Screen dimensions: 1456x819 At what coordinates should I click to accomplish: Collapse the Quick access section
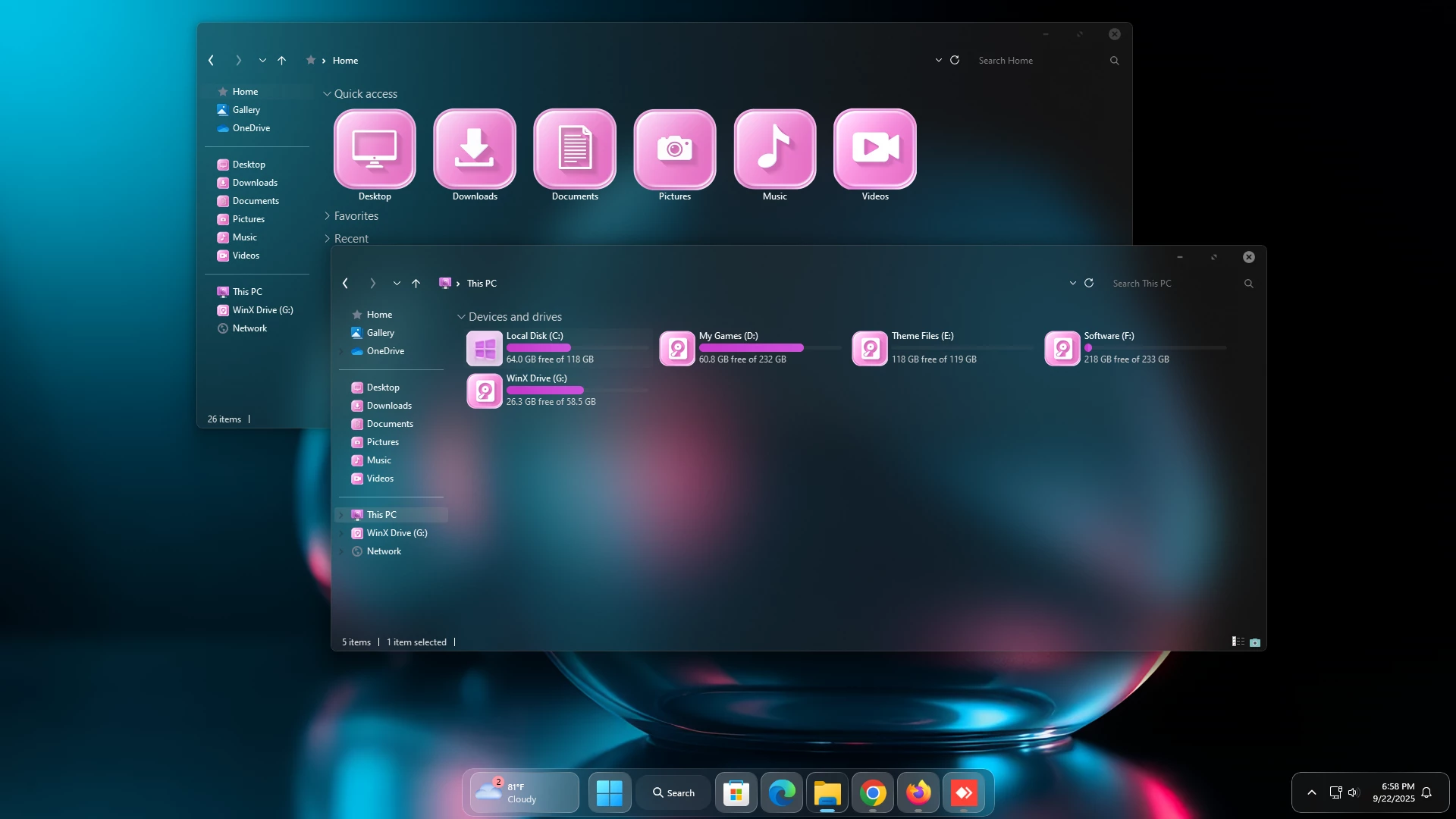pos(327,94)
